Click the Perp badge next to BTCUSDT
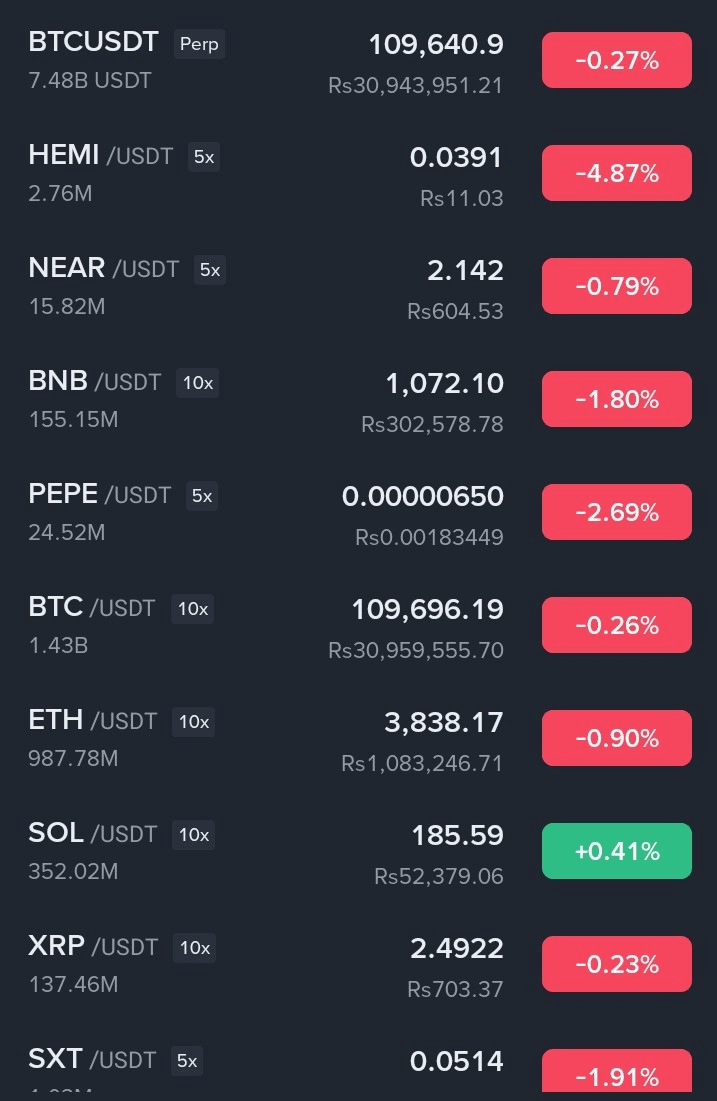This screenshot has height=1101, width=717. [x=199, y=45]
